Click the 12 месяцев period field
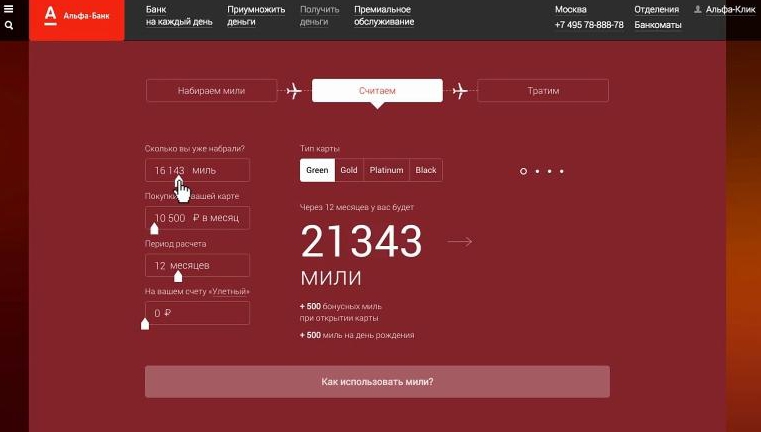The image size is (761, 432). [x=198, y=266]
